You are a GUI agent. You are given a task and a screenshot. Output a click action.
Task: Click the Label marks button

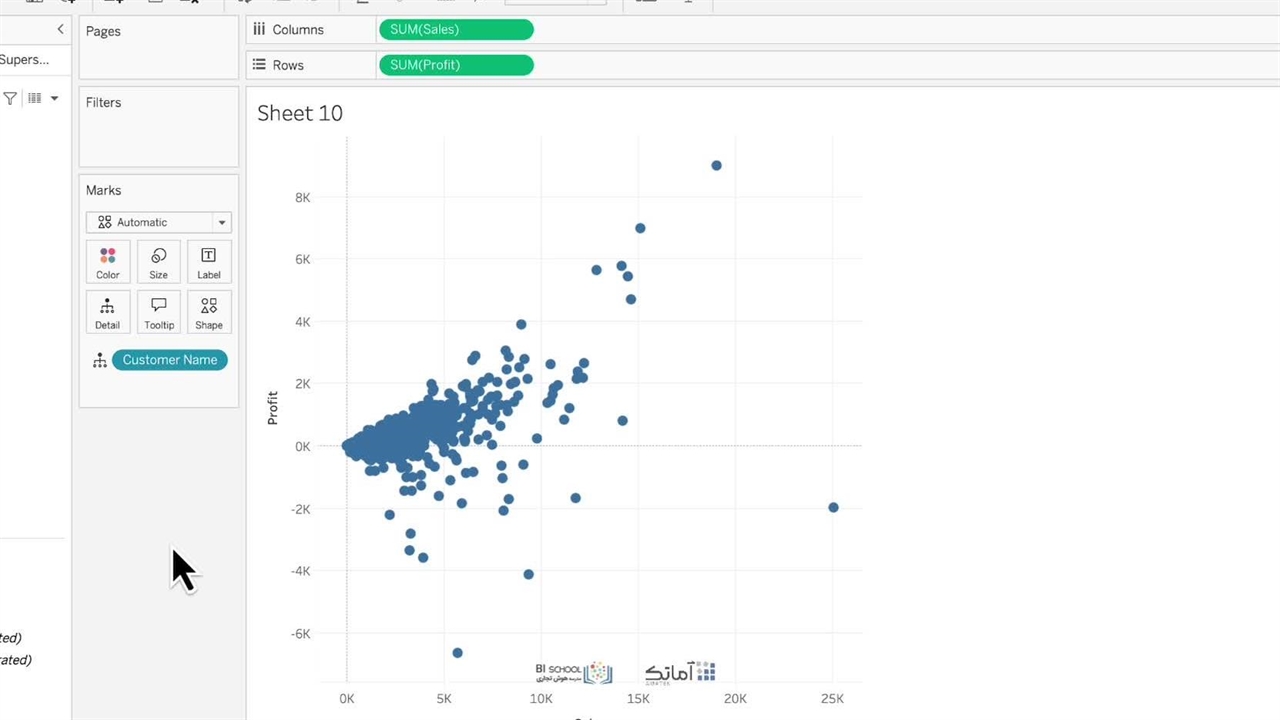[x=209, y=261]
